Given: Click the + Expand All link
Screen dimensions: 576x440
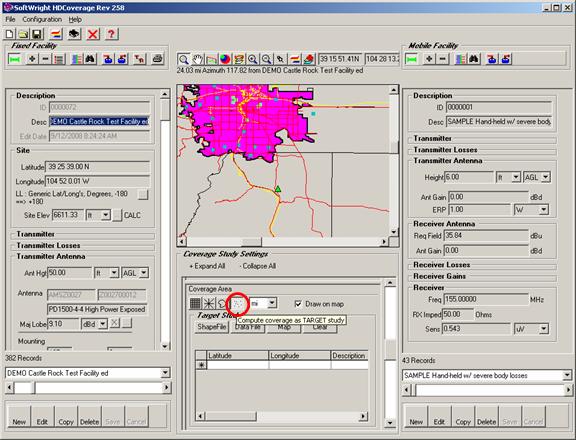Looking at the screenshot, I should coord(207,266).
